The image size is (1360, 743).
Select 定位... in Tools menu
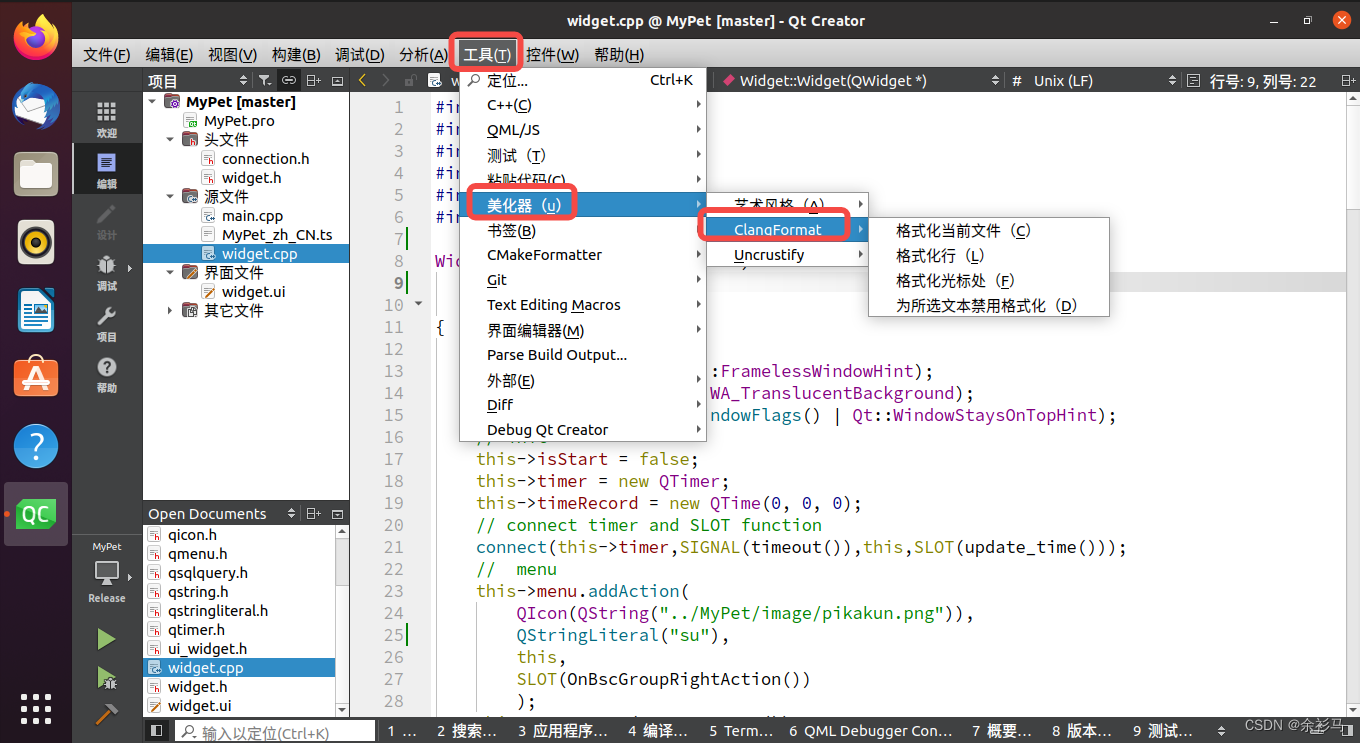click(x=583, y=80)
